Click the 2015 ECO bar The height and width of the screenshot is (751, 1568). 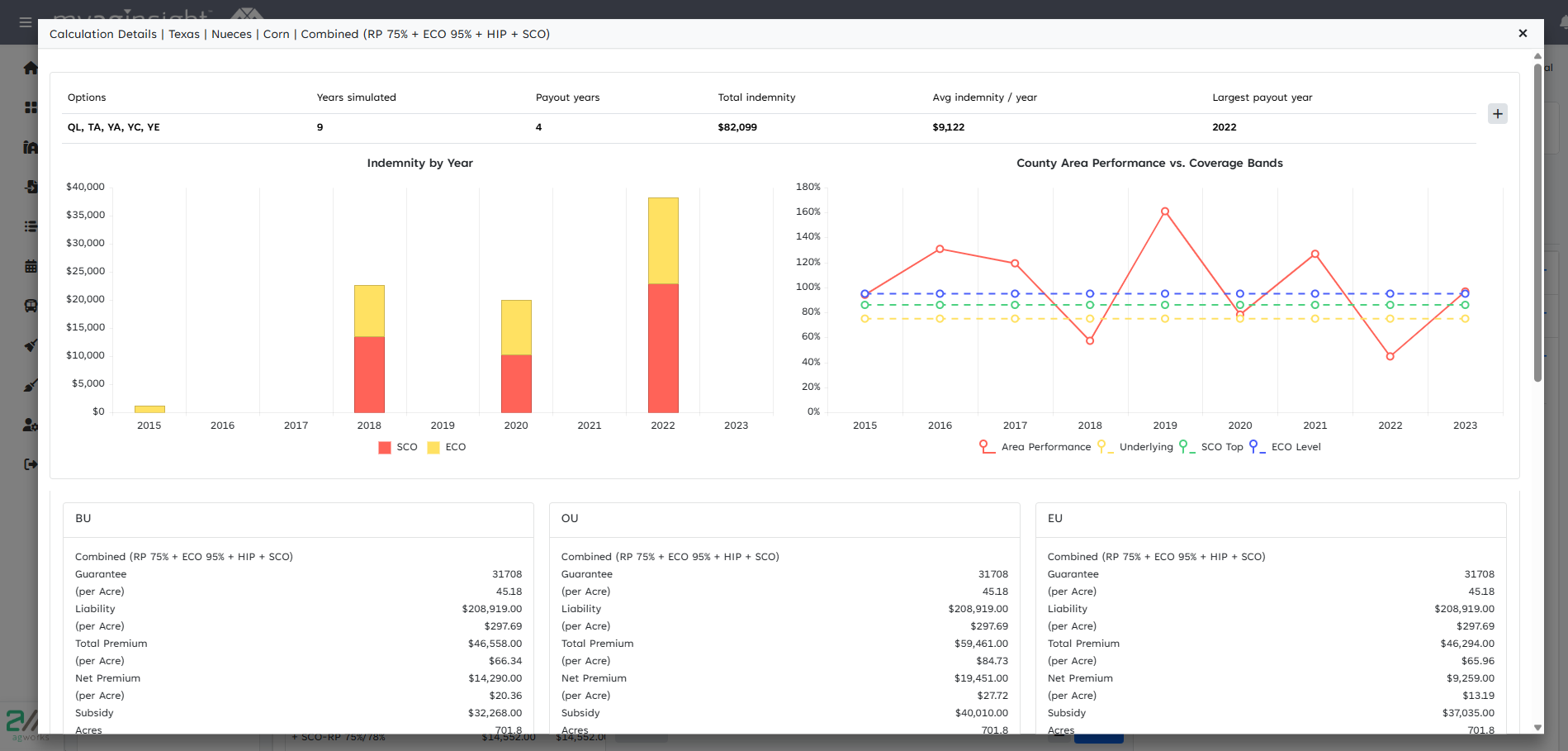(149, 409)
